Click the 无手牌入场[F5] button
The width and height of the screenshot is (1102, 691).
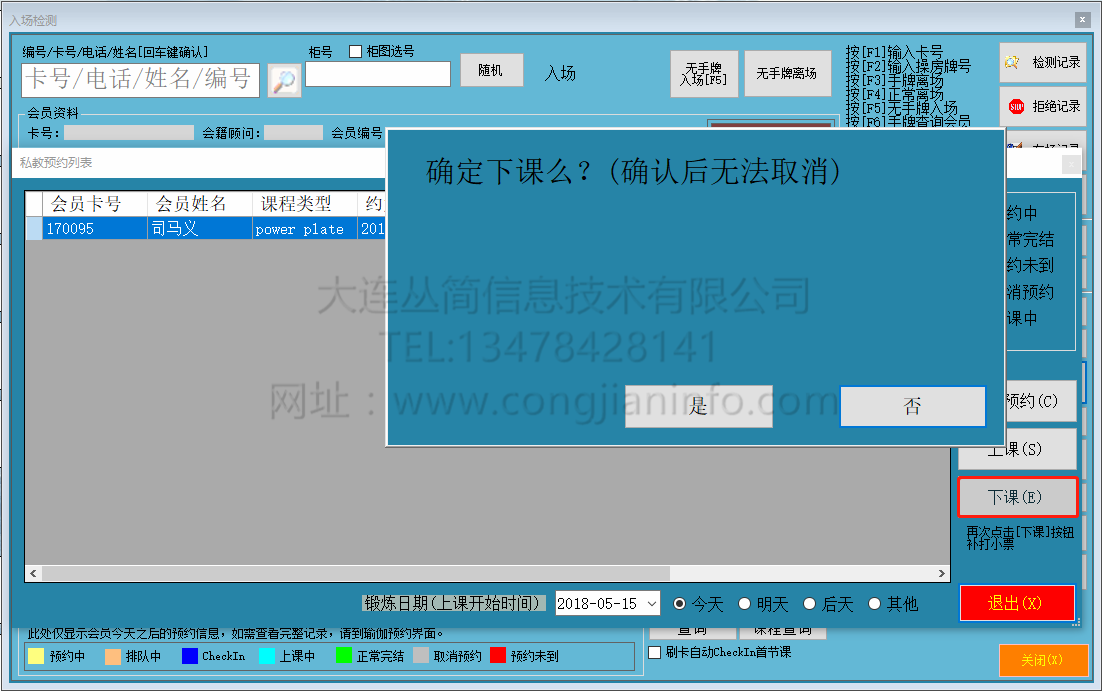click(704, 73)
